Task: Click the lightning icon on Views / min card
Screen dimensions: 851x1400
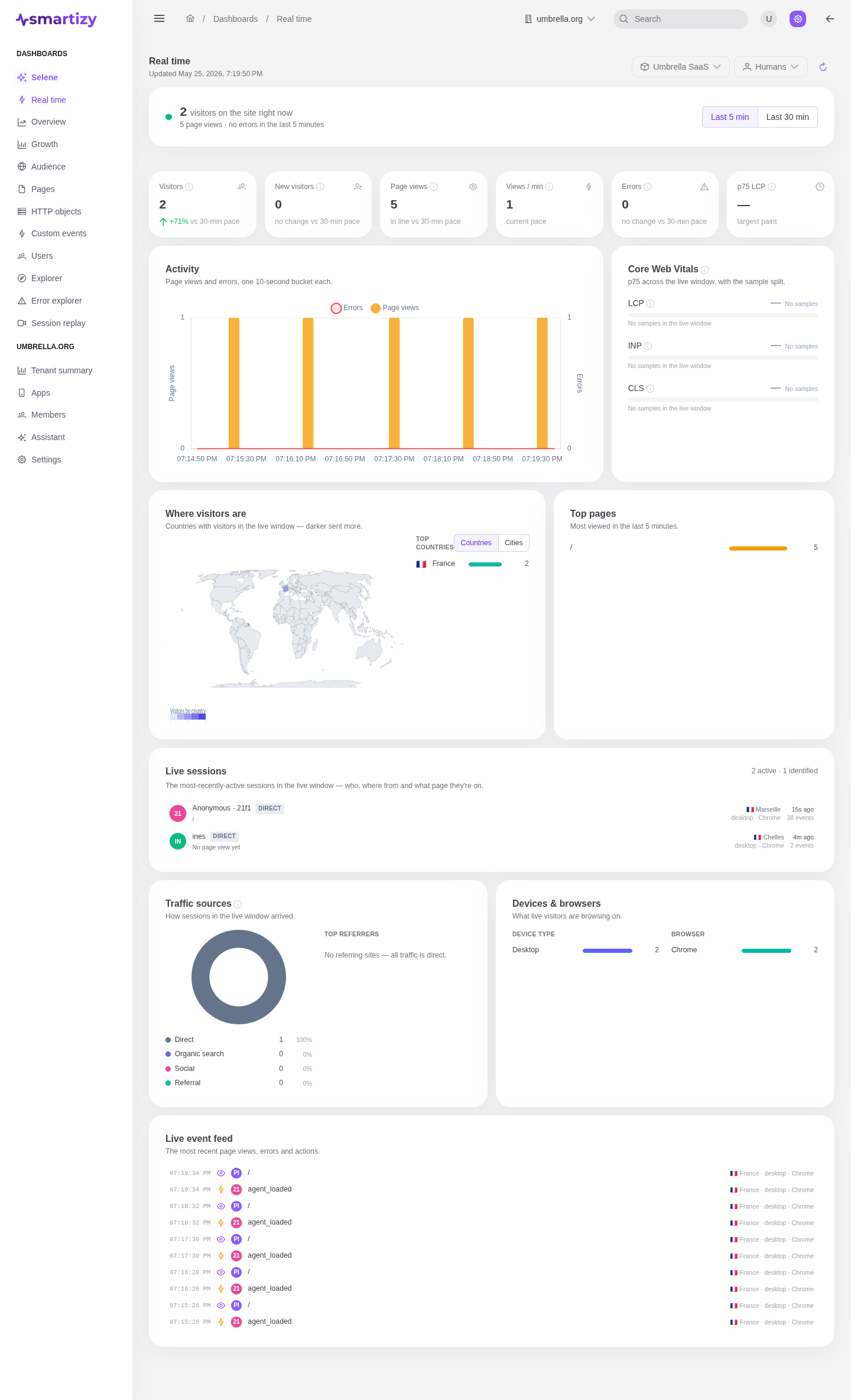Action: pos(589,187)
